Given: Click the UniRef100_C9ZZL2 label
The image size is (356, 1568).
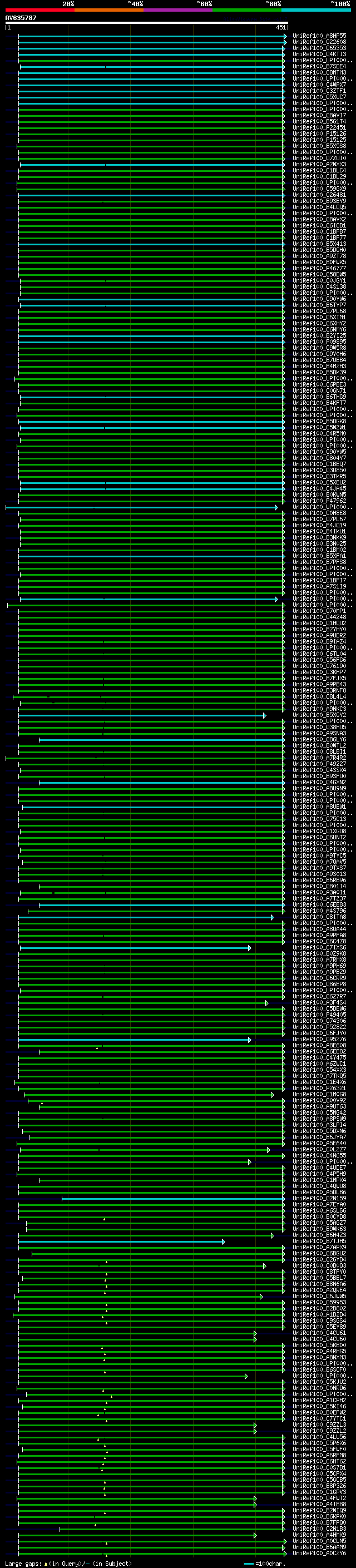Looking at the screenshot, I should tap(319, 1431).
